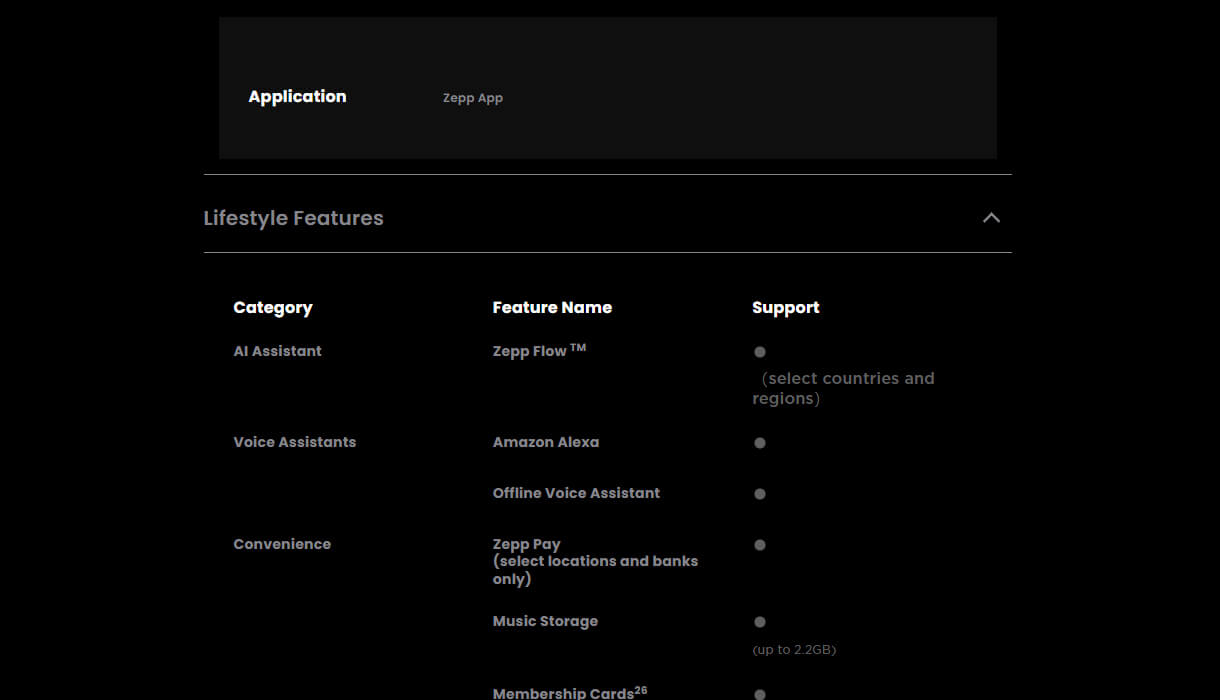Click the Zepp Flow feature name
Screen dimensions: 1220x700
530,351
